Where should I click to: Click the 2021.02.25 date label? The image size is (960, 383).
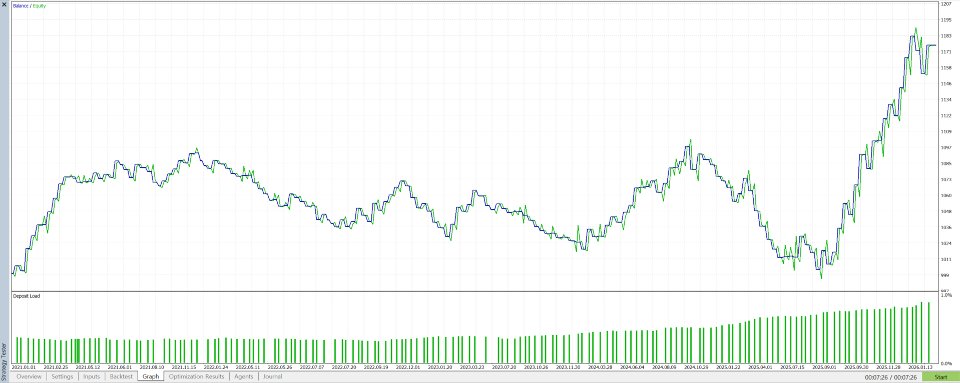click(56, 368)
